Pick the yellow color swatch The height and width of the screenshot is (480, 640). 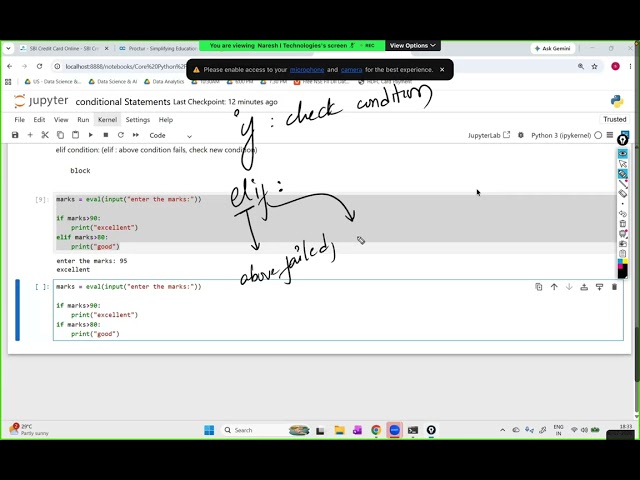click(x=625, y=261)
